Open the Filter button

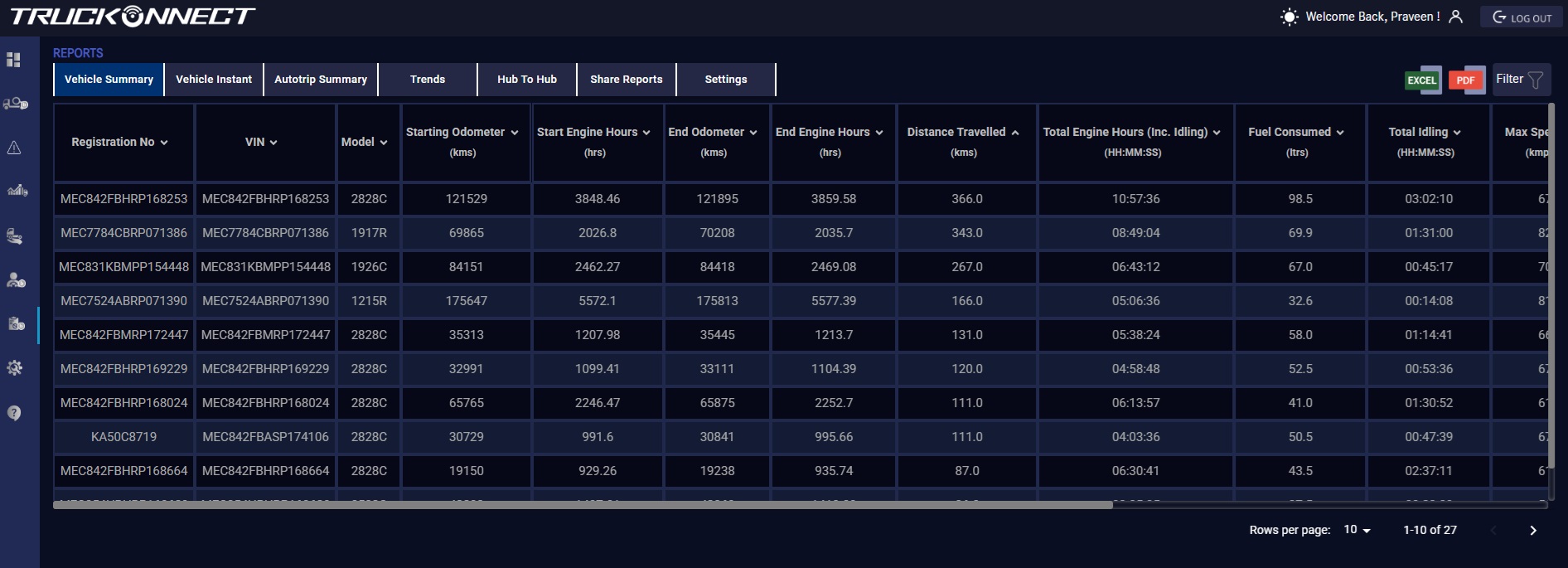click(x=1519, y=80)
